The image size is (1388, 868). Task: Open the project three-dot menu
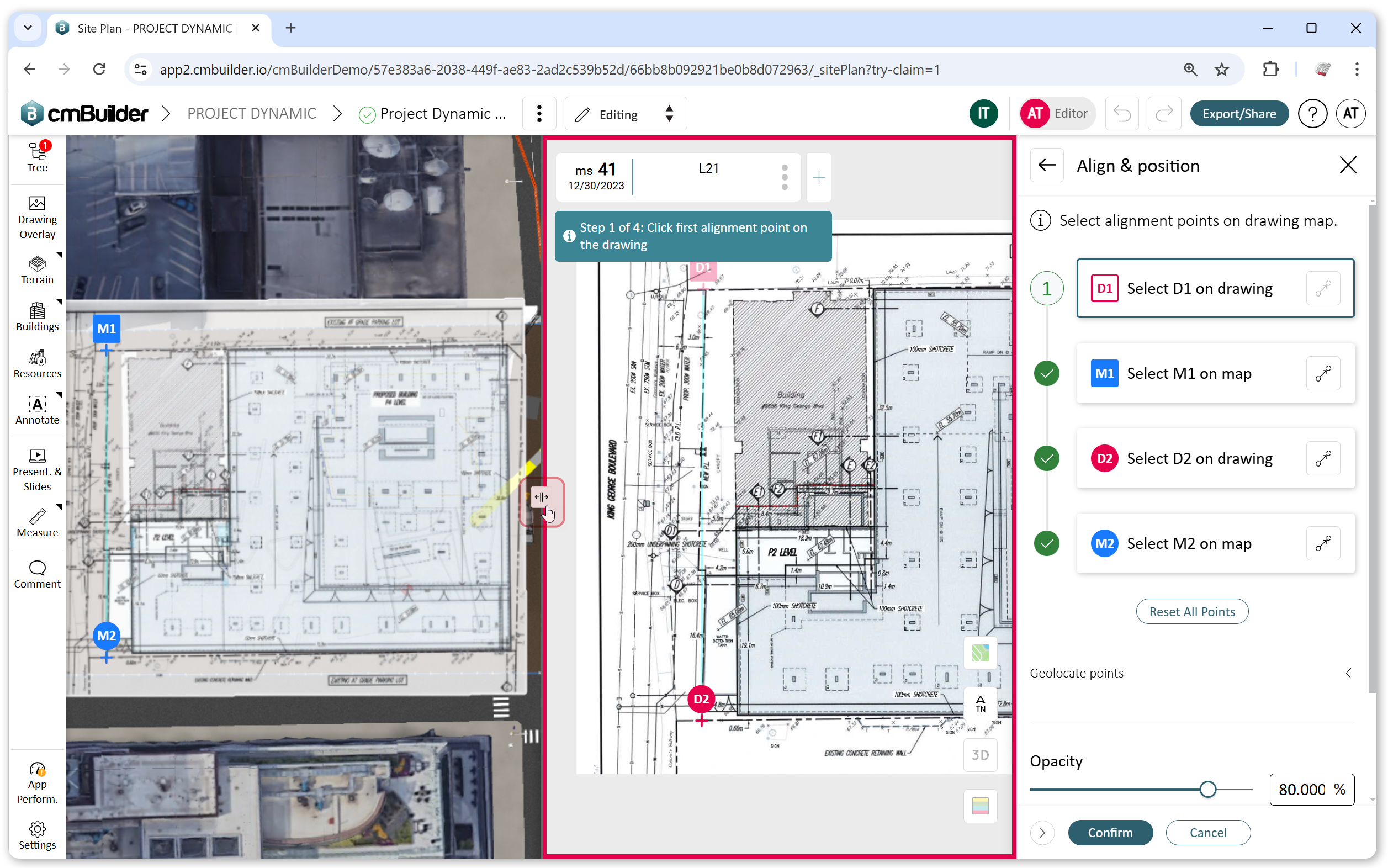pyautogui.click(x=539, y=114)
